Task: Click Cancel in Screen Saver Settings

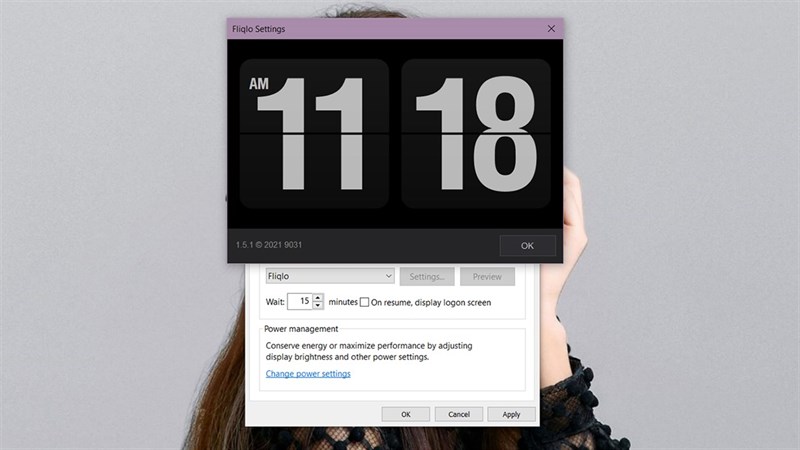Action: (459, 414)
